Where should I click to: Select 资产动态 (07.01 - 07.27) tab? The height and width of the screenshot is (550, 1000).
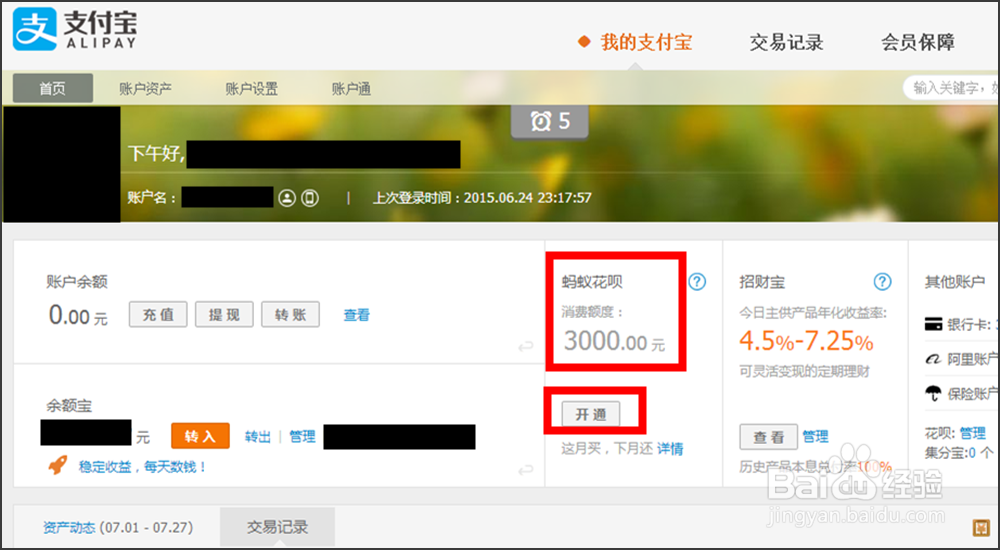coord(118,528)
